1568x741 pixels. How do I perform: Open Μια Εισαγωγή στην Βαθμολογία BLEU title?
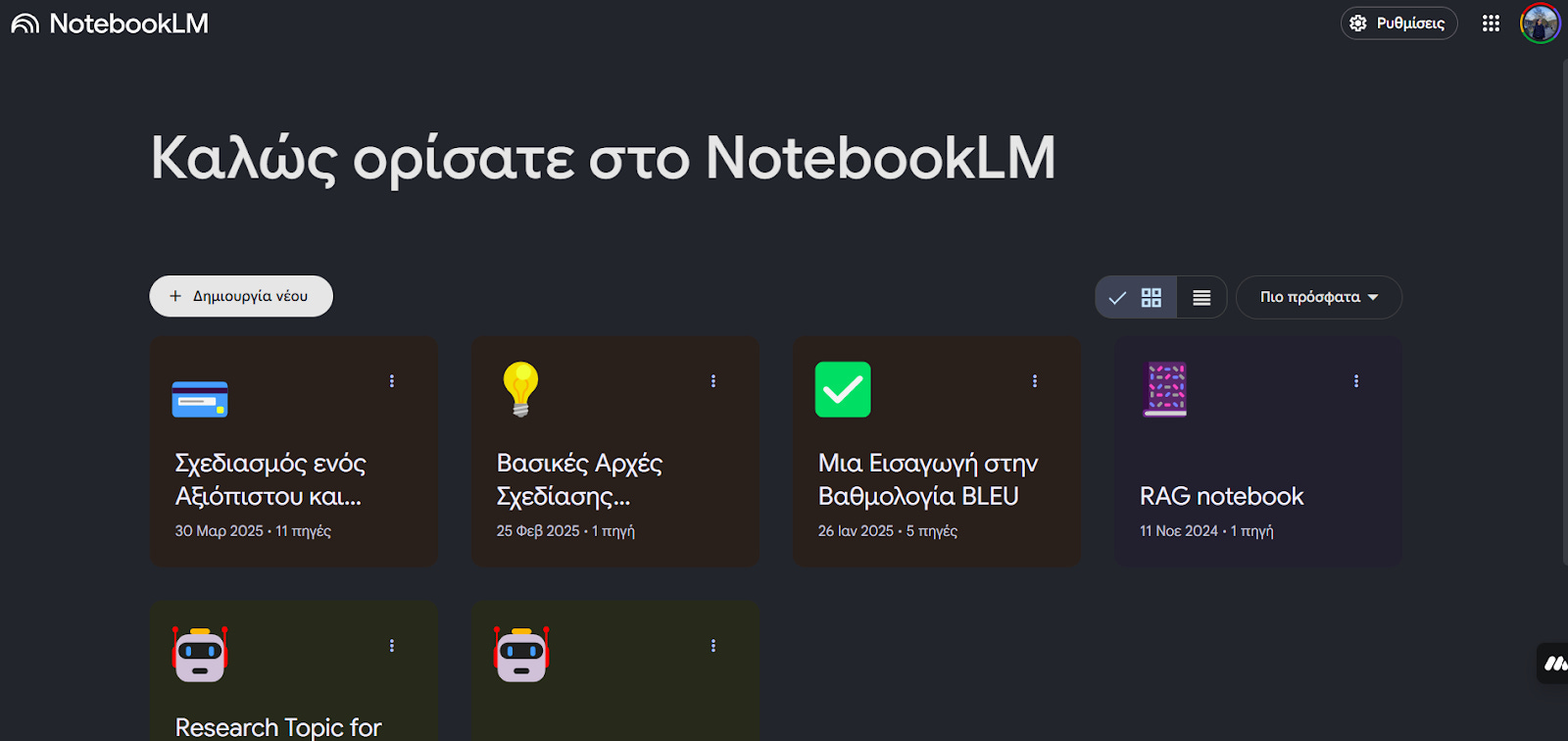pyautogui.click(x=928, y=479)
